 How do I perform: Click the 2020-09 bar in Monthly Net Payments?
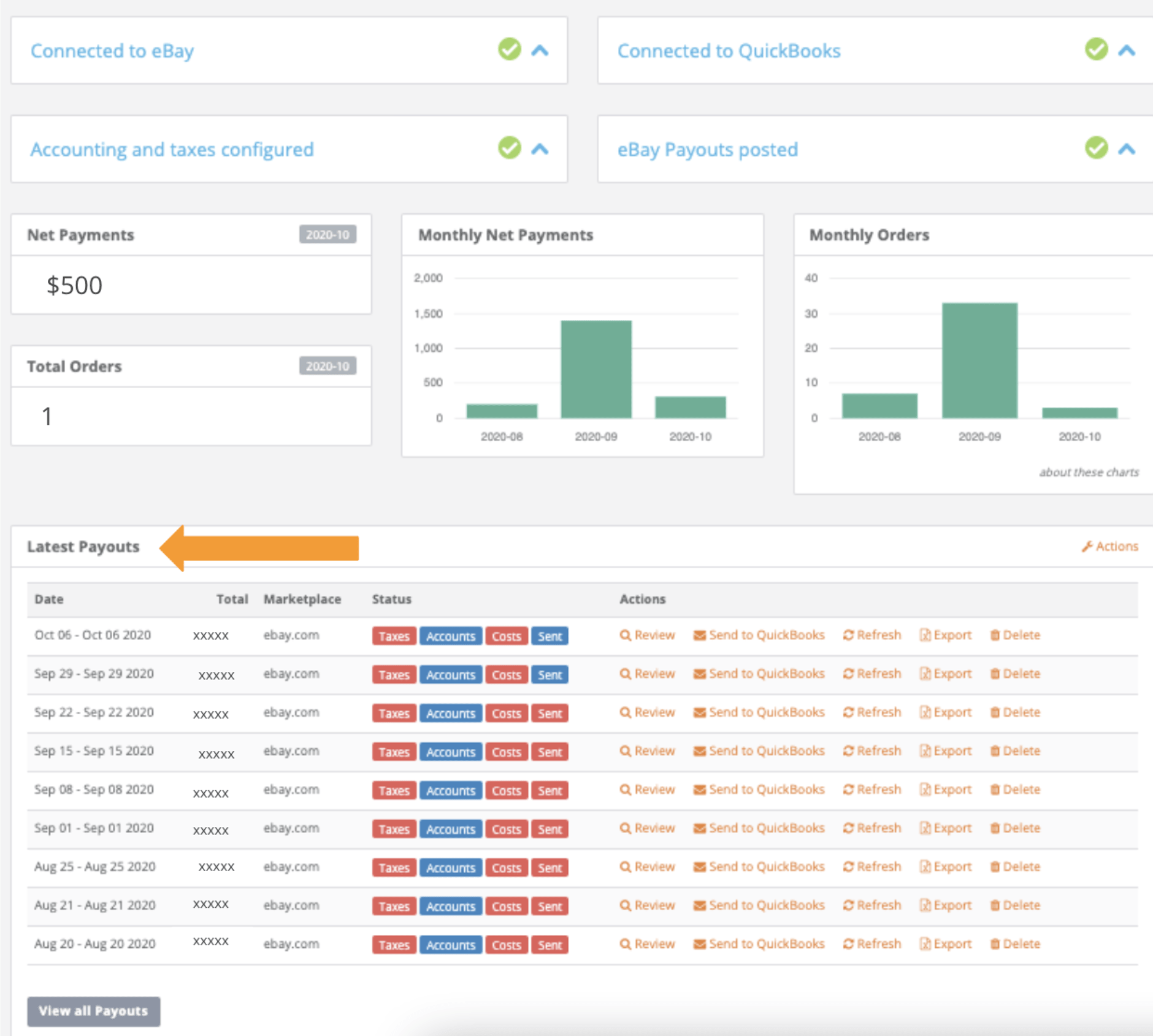point(596,369)
